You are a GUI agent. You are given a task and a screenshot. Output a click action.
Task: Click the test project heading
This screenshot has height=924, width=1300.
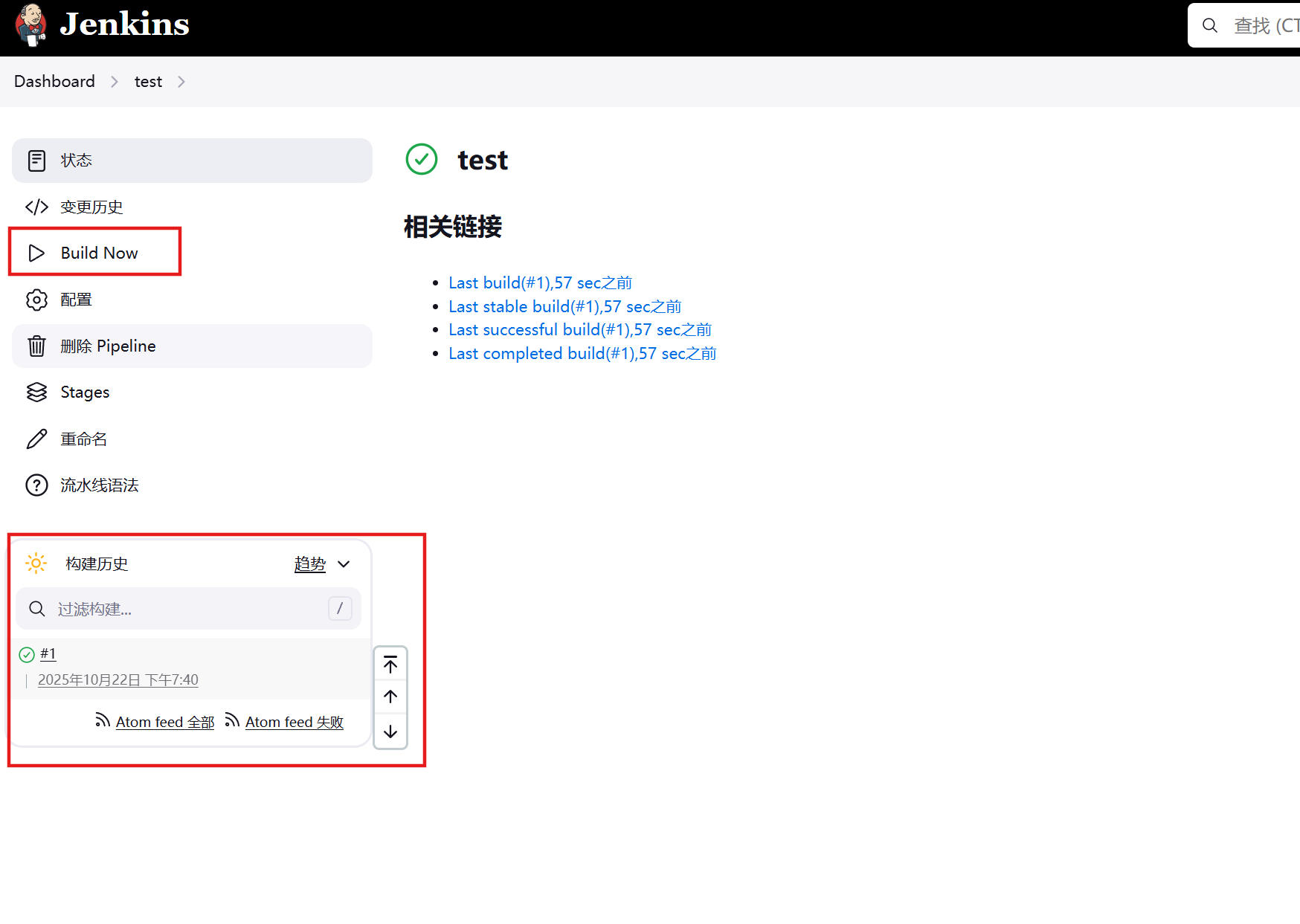(483, 160)
